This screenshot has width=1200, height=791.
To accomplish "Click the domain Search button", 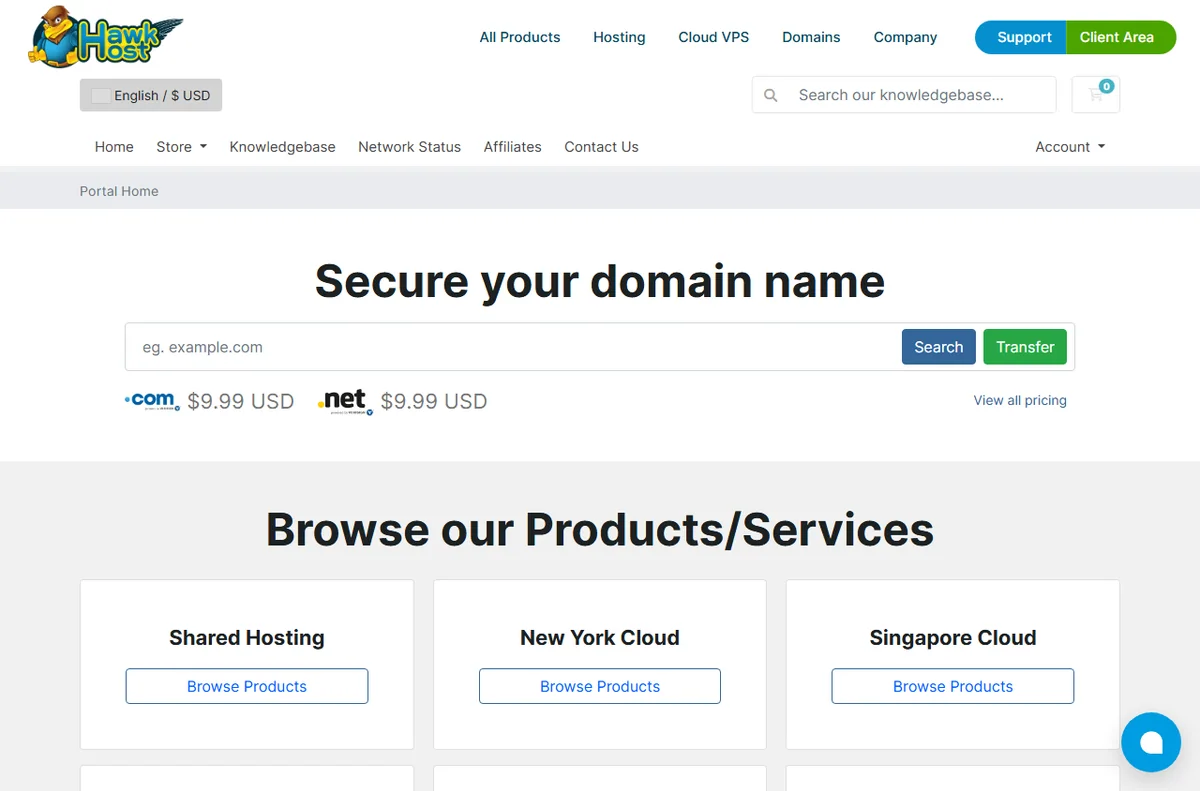I will (x=938, y=347).
